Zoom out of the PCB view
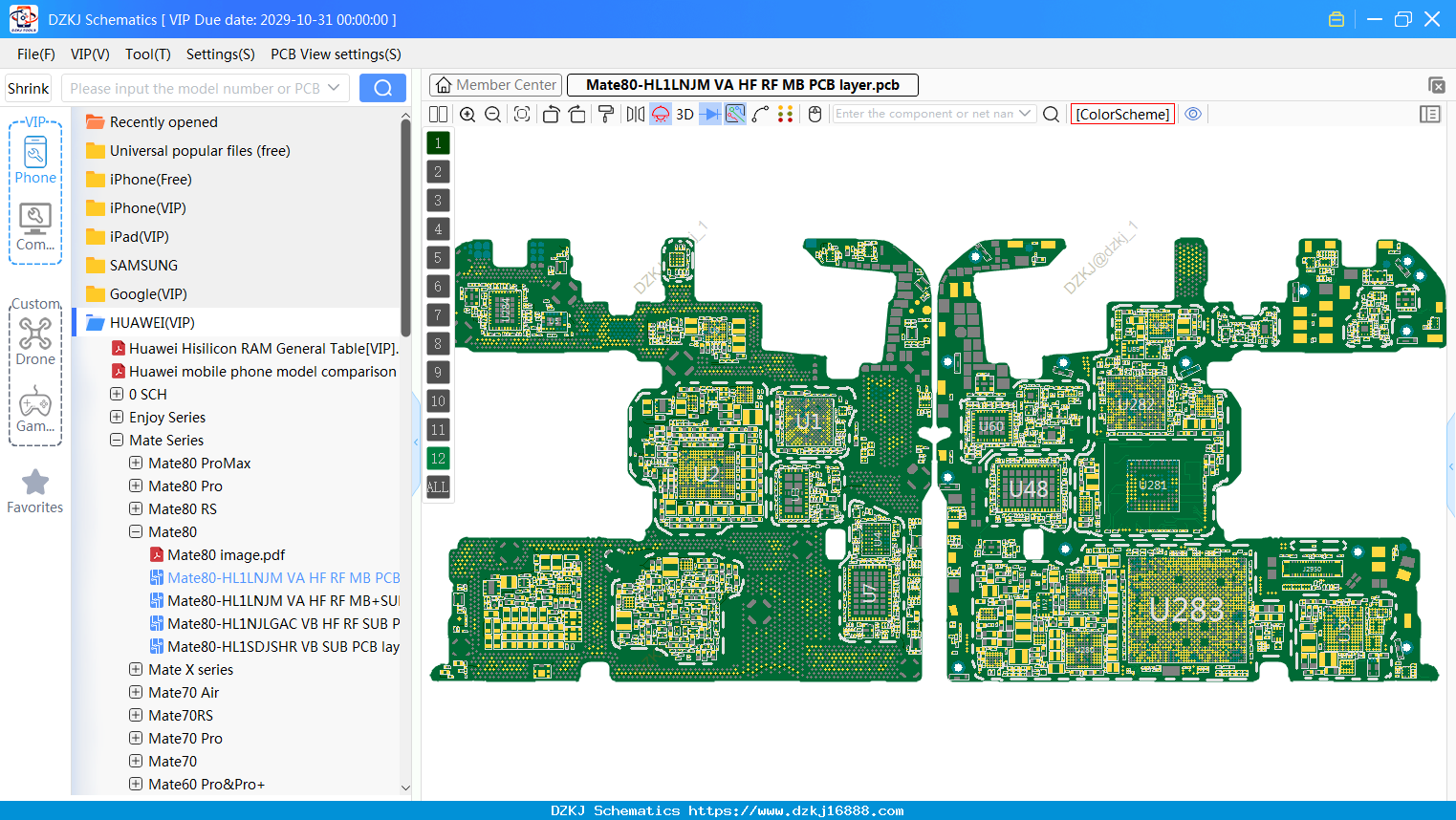This screenshot has width=1456, height=820. [493, 114]
